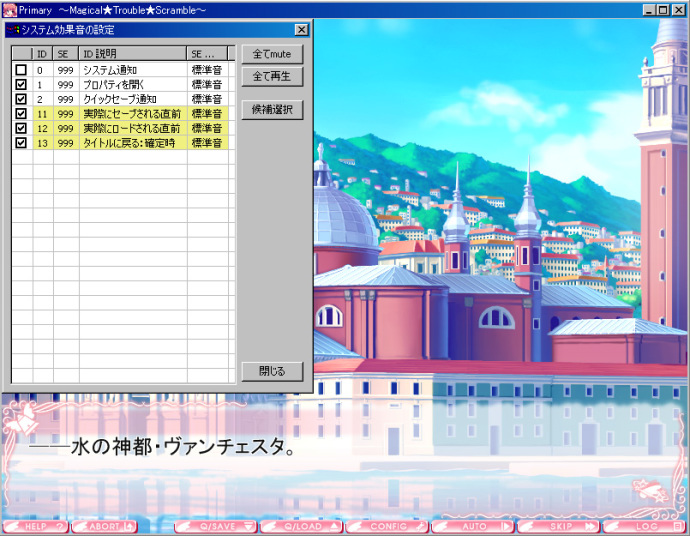Uncheck the 実際にセーブされる直前 row checkbox
The height and width of the screenshot is (536, 690).
(21, 114)
